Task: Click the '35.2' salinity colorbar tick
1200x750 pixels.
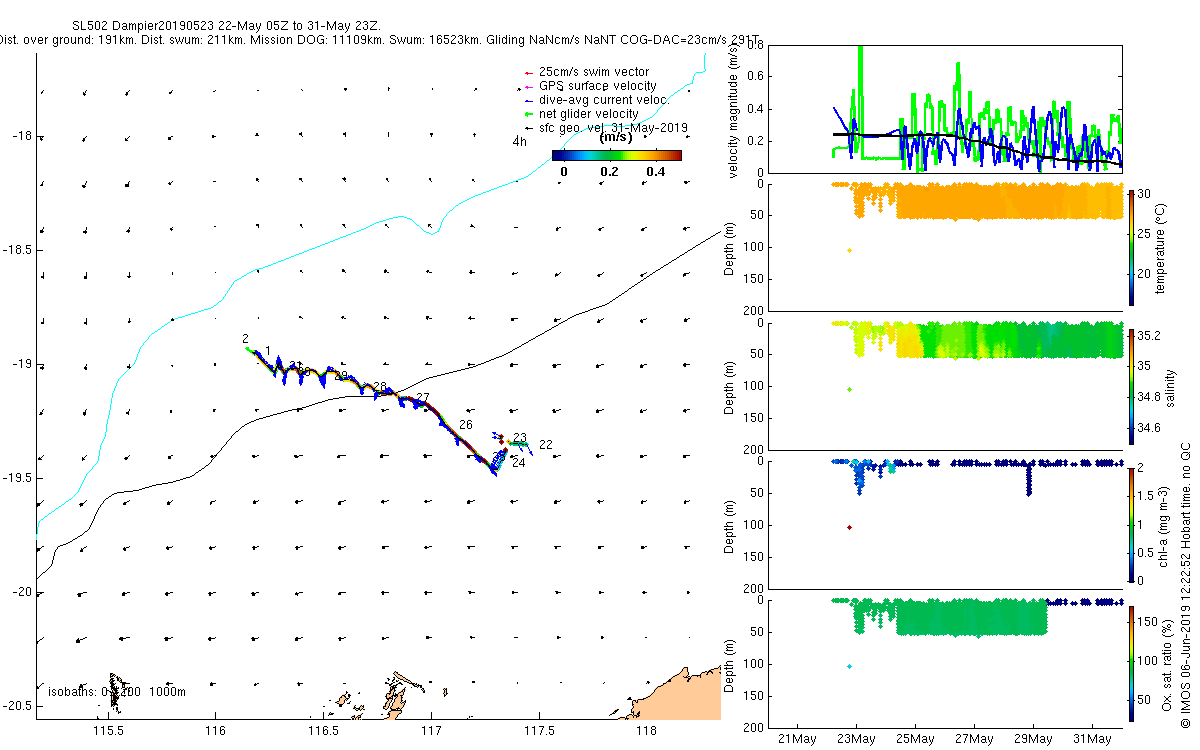Action: [x=1150, y=336]
